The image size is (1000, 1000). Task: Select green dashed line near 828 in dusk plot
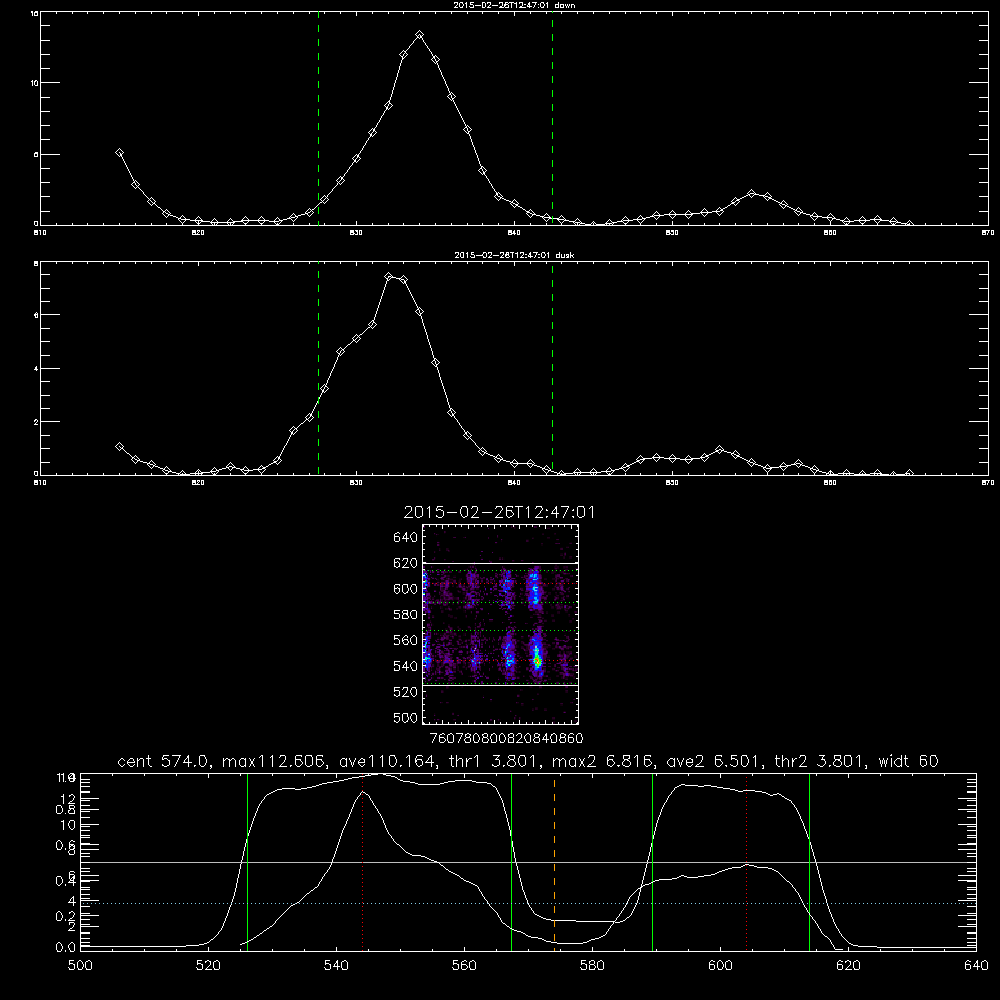tap(318, 368)
